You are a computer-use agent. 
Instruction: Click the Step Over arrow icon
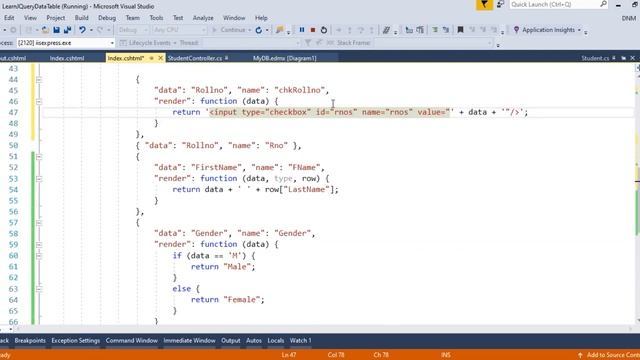[360, 30]
